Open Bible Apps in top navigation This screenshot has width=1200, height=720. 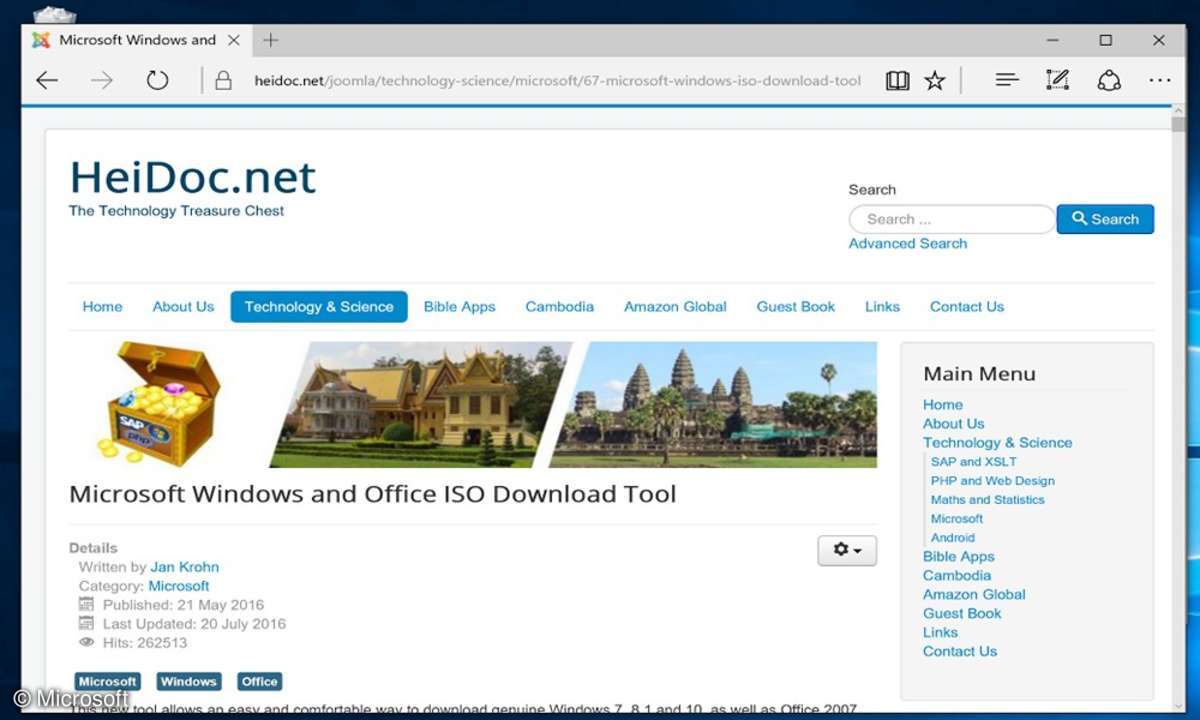tap(459, 307)
